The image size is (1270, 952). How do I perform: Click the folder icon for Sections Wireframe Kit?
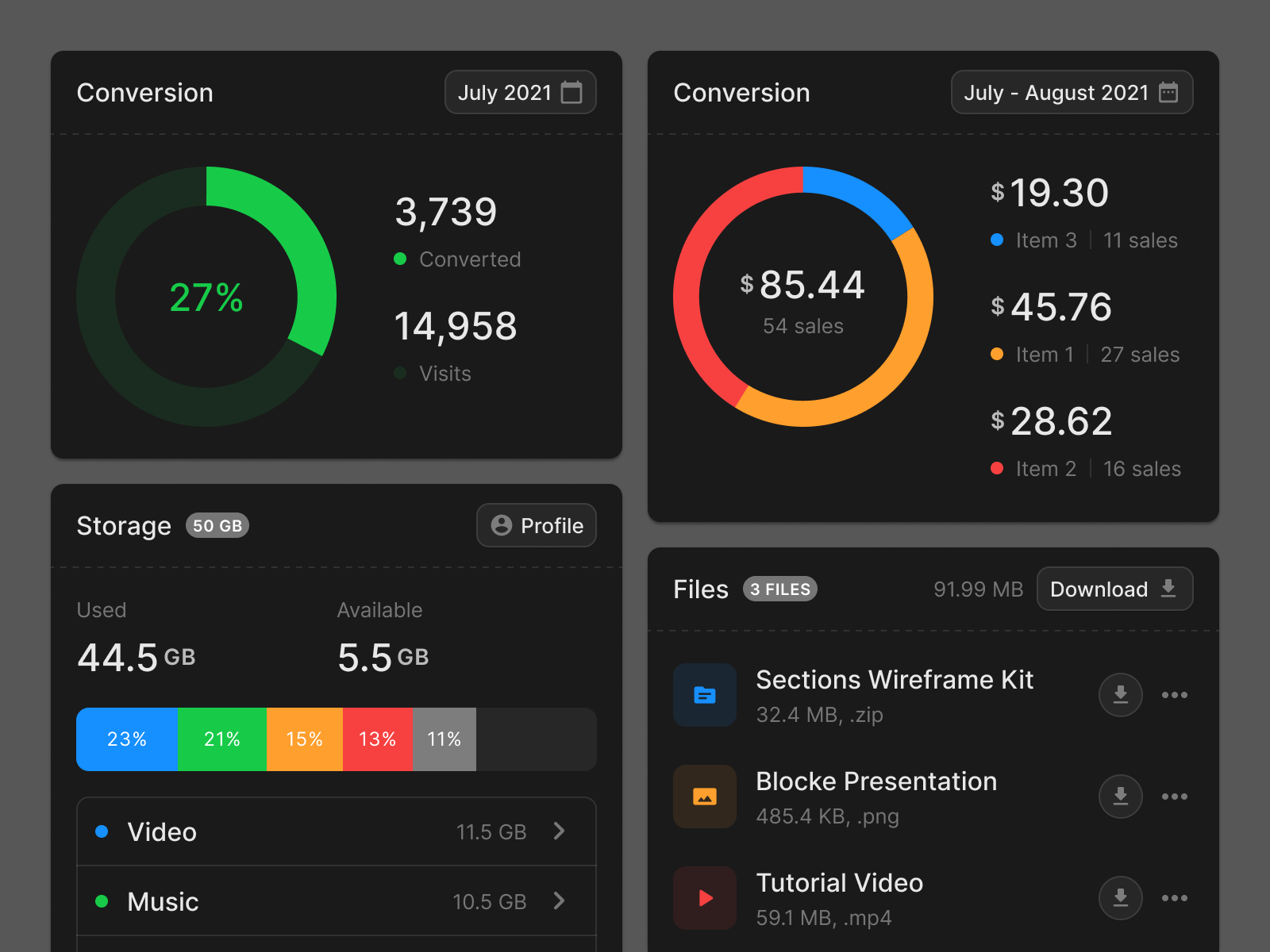pos(705,696)
